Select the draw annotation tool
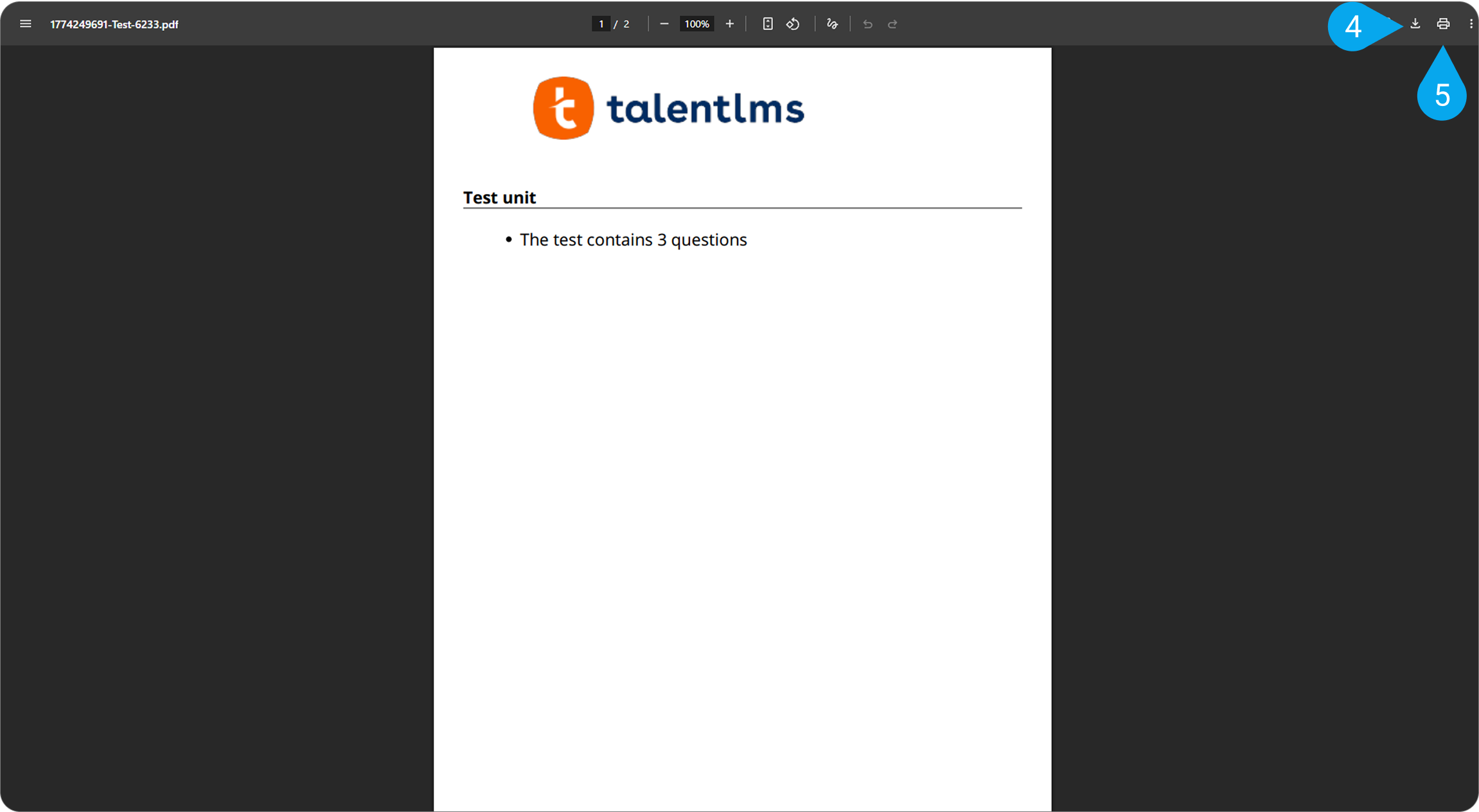The width and height of the screenshot is (1479, 812). pyautogui.click(x=832, y=24)
